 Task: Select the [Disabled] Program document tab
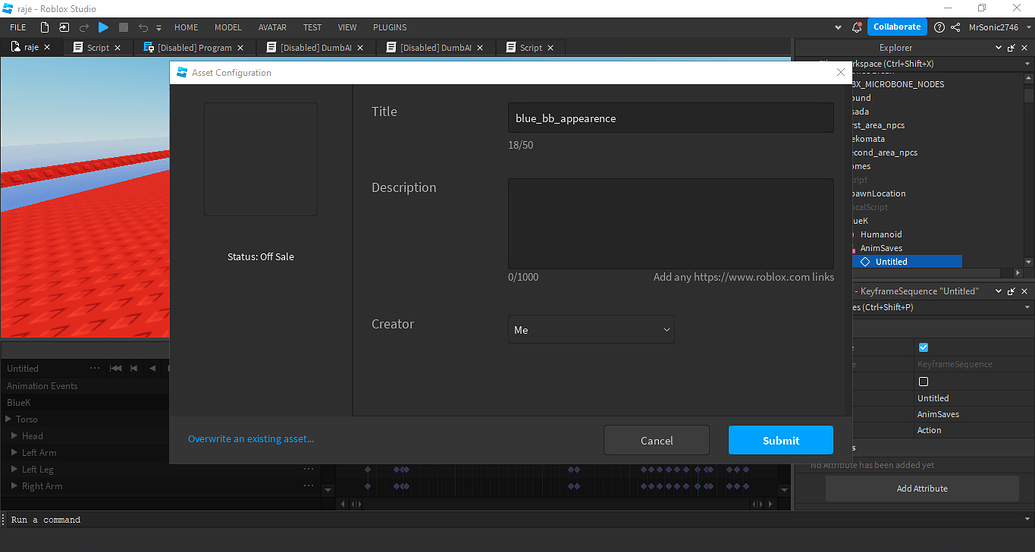pyautogui.click(x=194, y=48)
